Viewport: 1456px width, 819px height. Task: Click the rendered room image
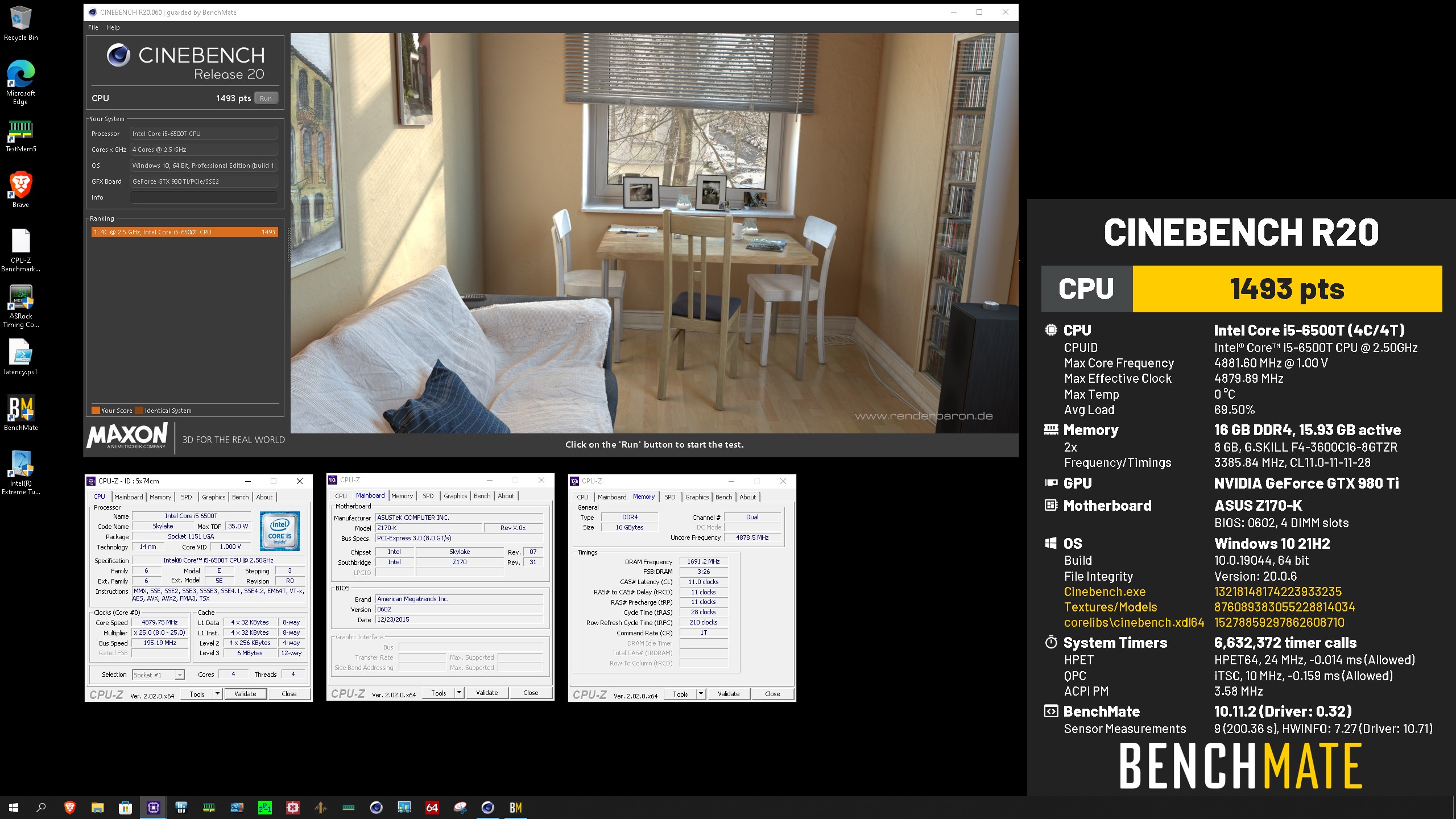click(x=654, y=233)
